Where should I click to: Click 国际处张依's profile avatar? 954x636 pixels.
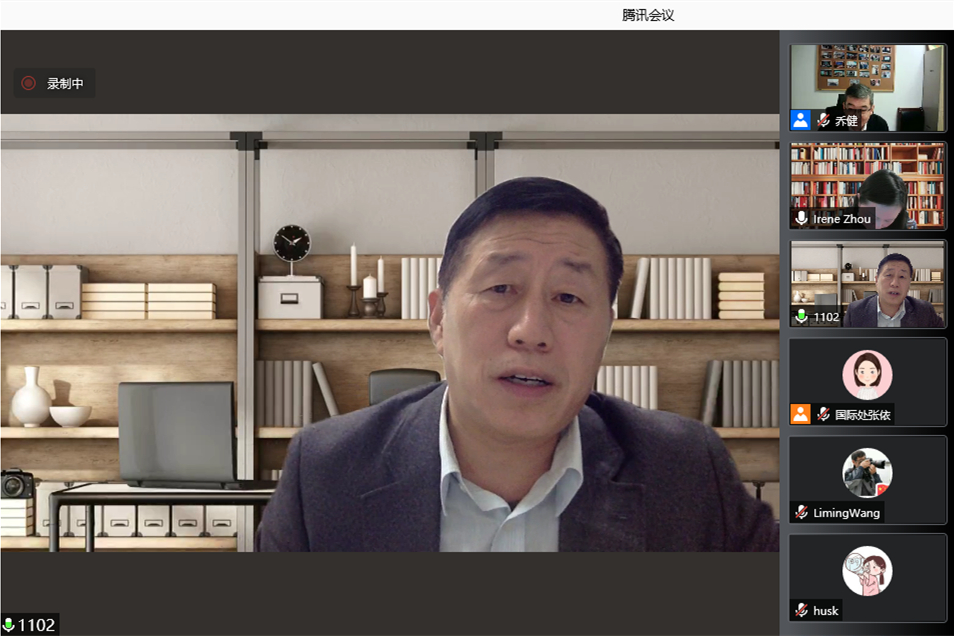pos(867,375)
